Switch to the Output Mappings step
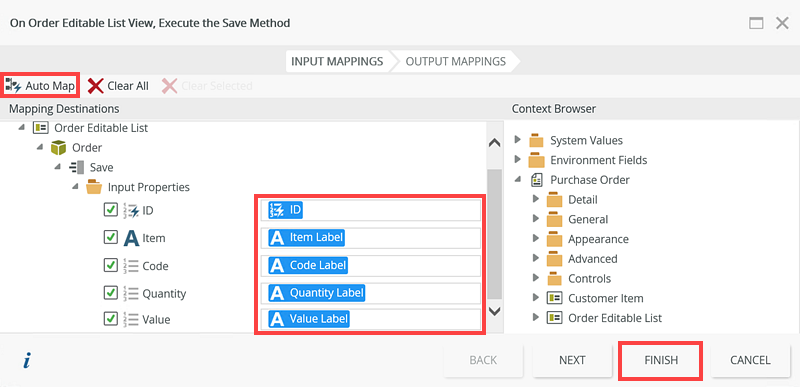The height and width of the screenshot is (388, 800). pyautogui.click(x=456, y=62)
